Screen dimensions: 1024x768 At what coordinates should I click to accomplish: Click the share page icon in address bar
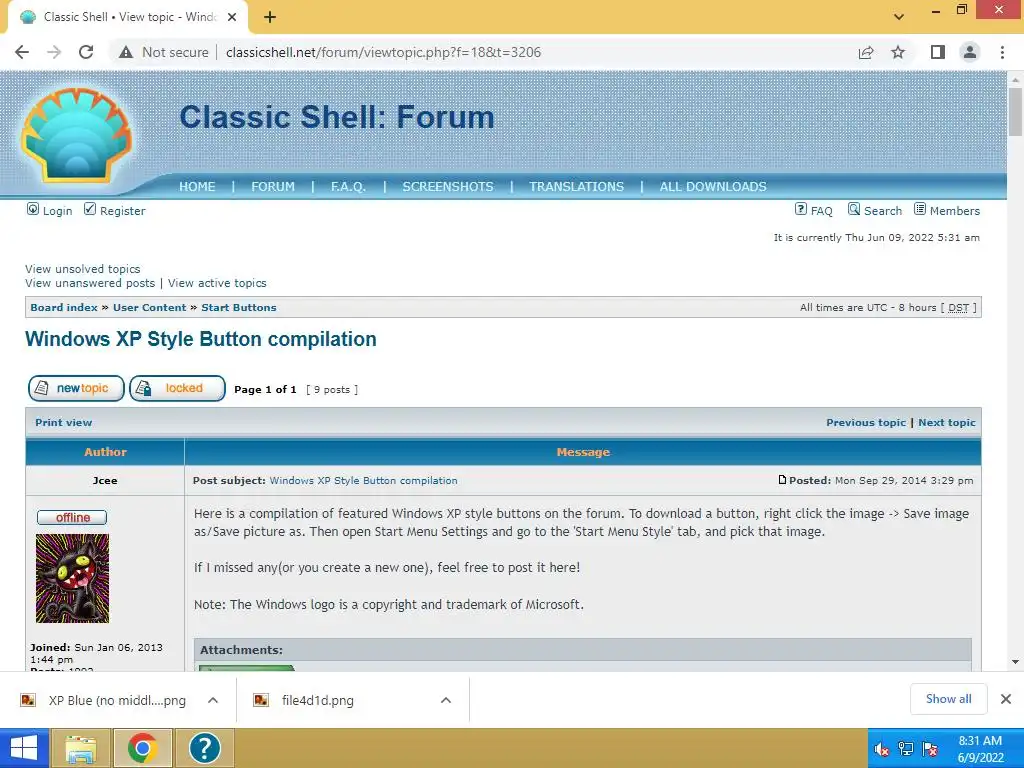point(866,52)
